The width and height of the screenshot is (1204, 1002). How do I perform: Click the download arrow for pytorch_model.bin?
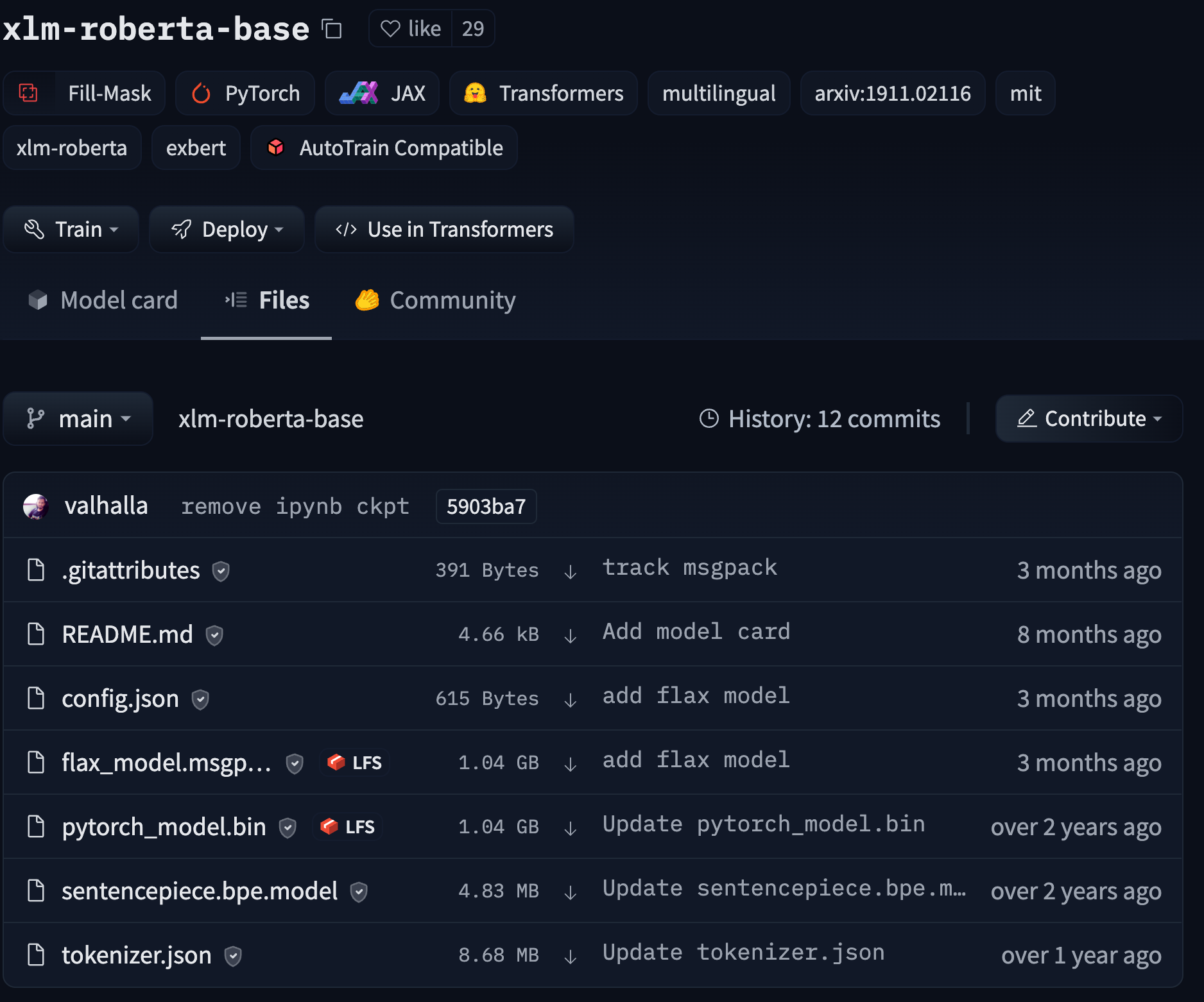tap(570, 828)
